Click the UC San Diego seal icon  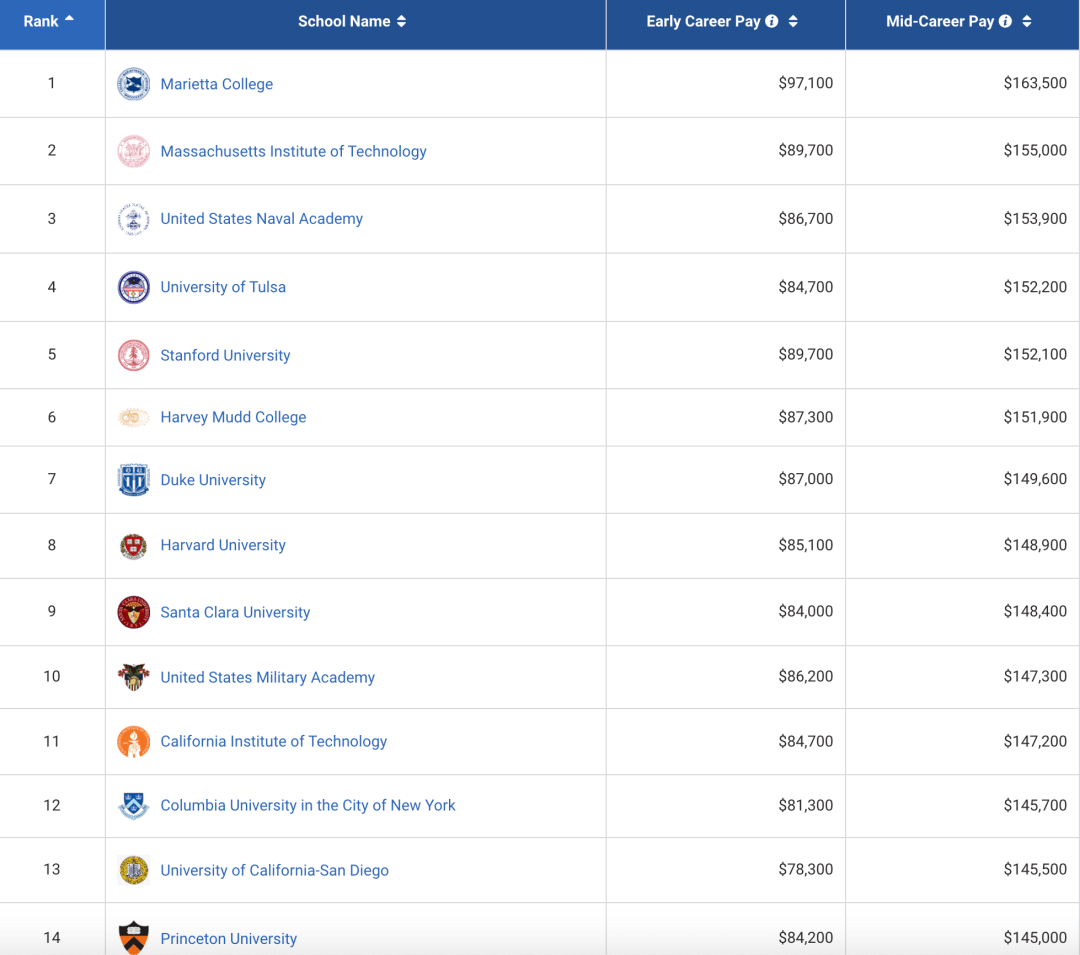pos(134,870)
